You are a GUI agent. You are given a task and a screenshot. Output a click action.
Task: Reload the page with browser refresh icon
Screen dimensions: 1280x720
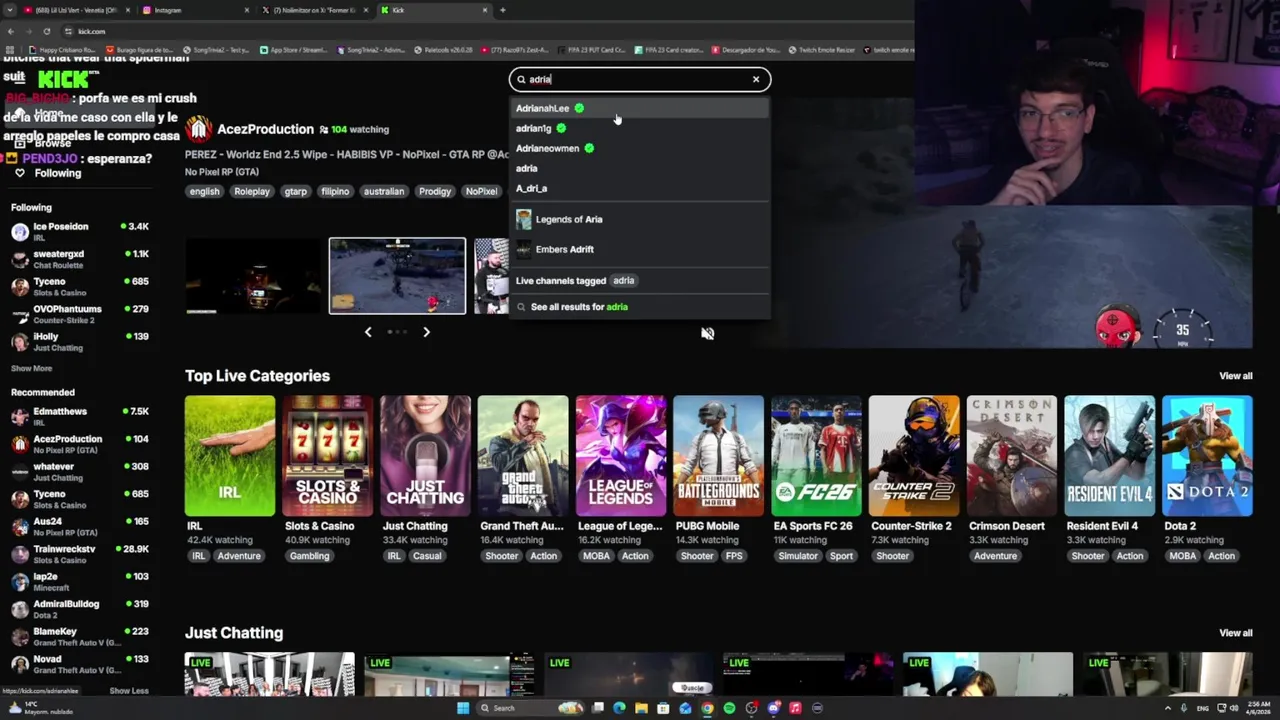46,31
